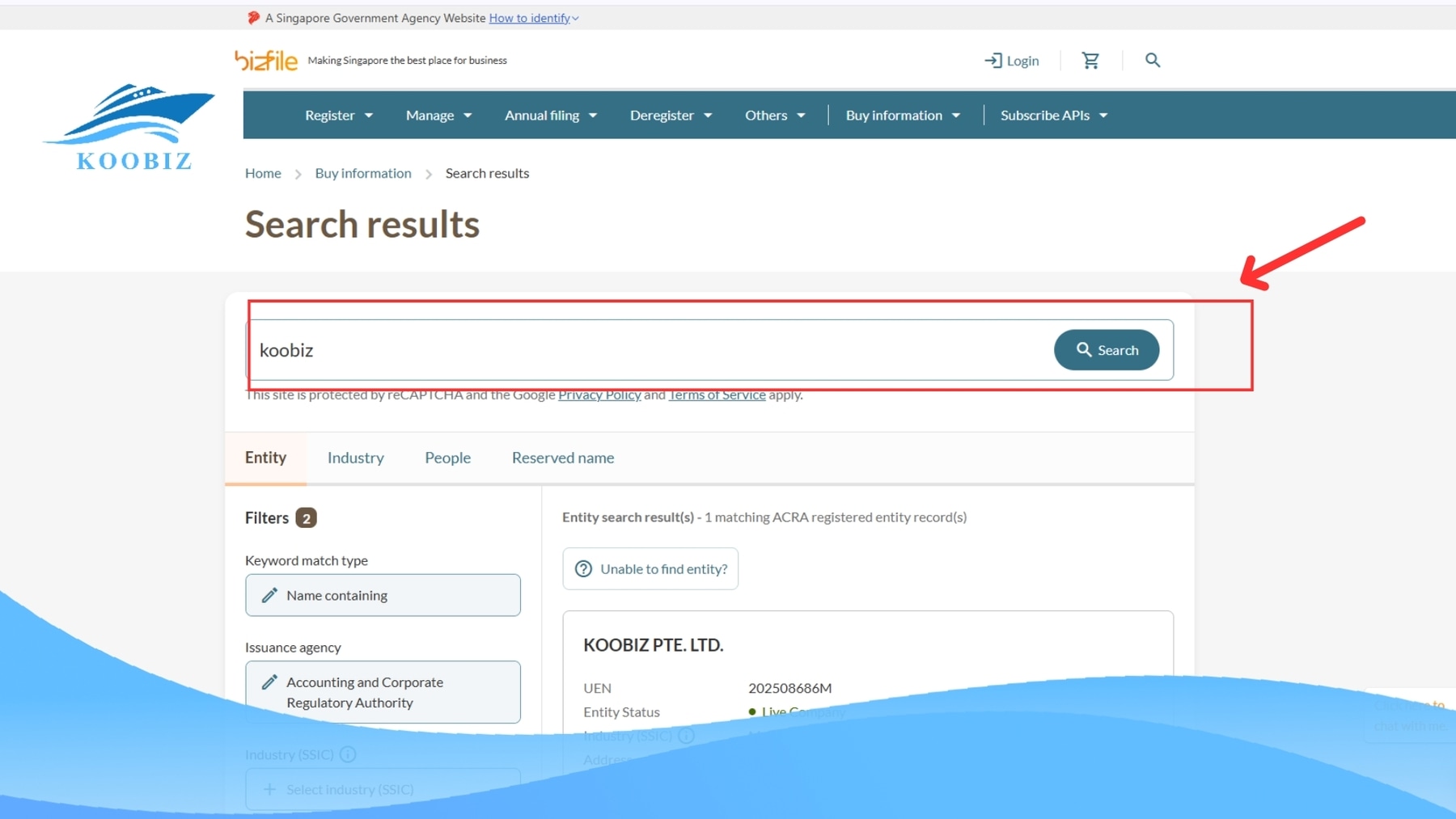
Task: Go to Home via the breadcrumb
Action: click(262, 172)
